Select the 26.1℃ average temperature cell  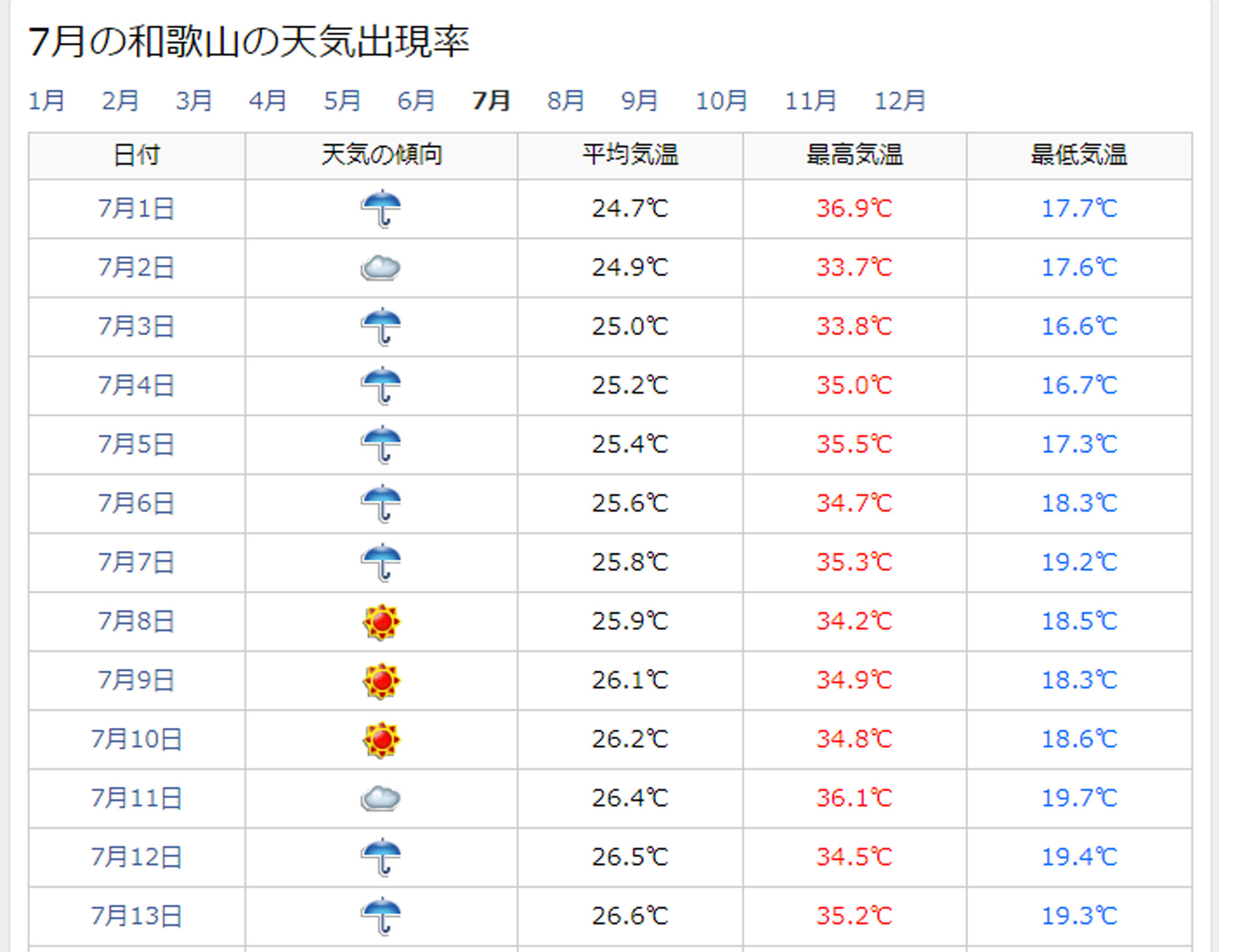click(x=630, y=680)
